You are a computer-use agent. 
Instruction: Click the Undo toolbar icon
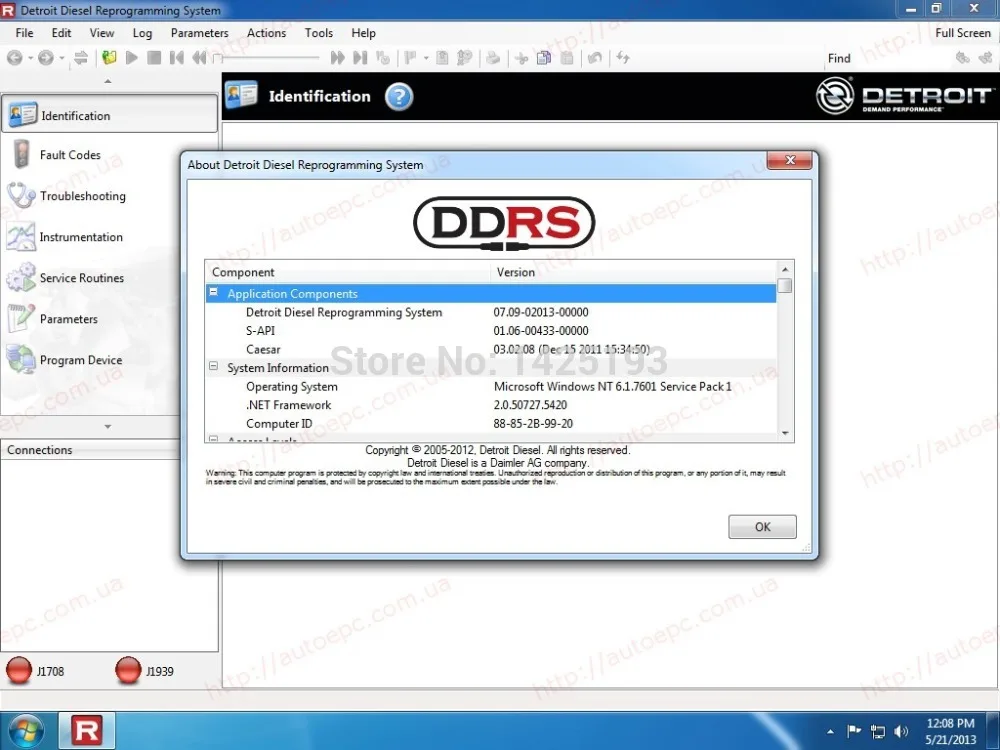click(594, 58)
